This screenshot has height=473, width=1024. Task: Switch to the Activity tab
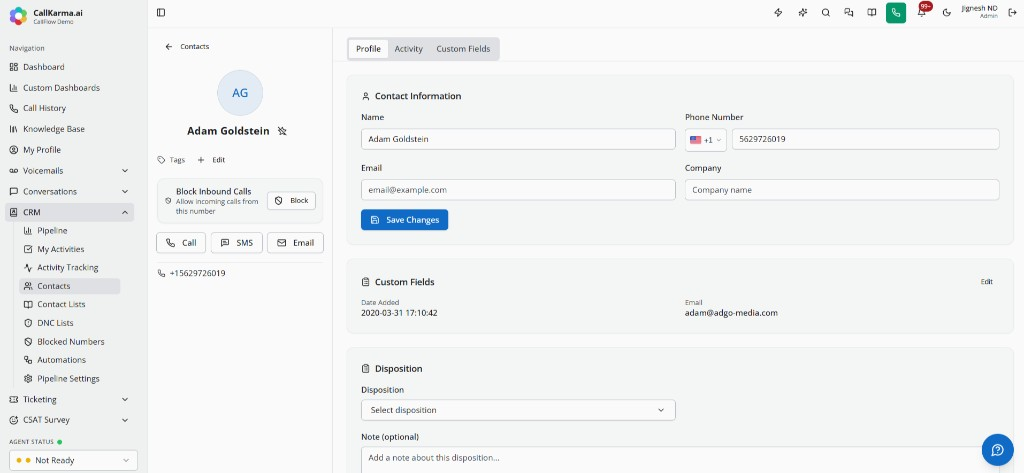tap(409, 49)
